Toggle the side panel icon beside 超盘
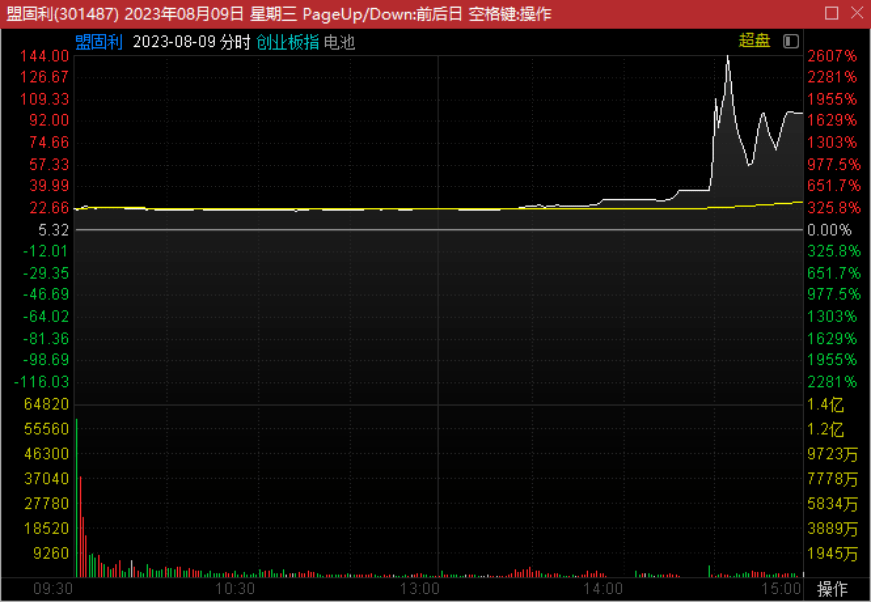Image resolution: width=871 pixels, height=603 pixels. [791, 41]
